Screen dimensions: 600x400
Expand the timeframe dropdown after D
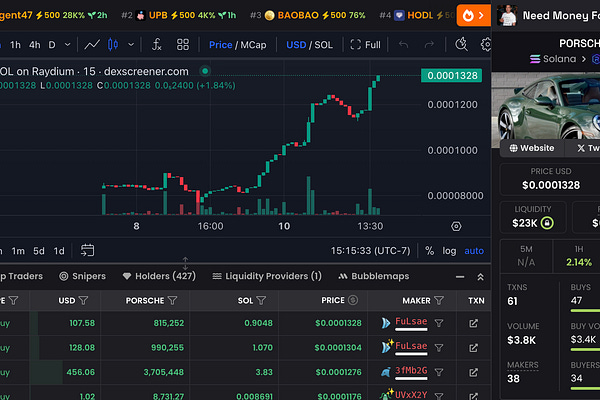(67, 45)
